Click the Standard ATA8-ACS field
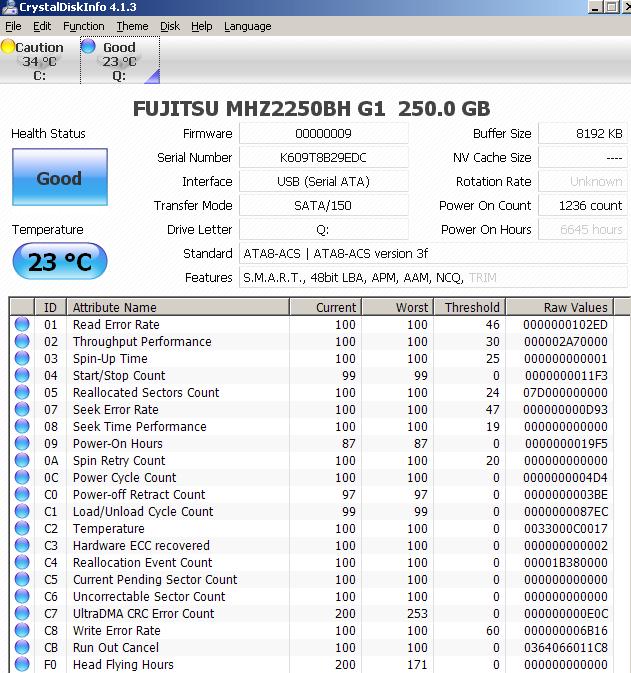Image resolution: width=631 pixels, height=673 pixels. pos(433,254)
